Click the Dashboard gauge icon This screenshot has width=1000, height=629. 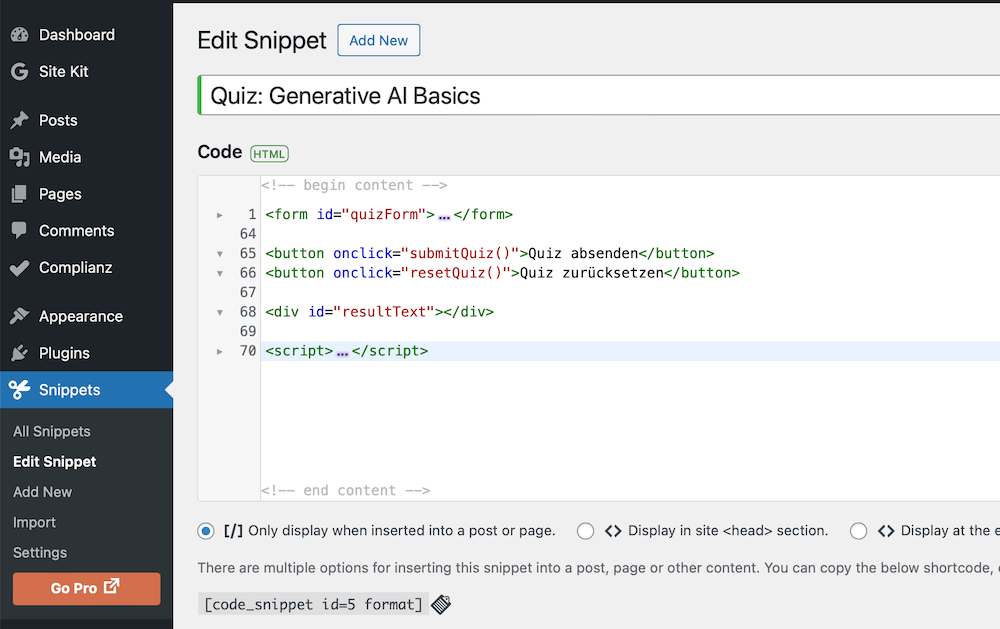click(x=19, y=35)
